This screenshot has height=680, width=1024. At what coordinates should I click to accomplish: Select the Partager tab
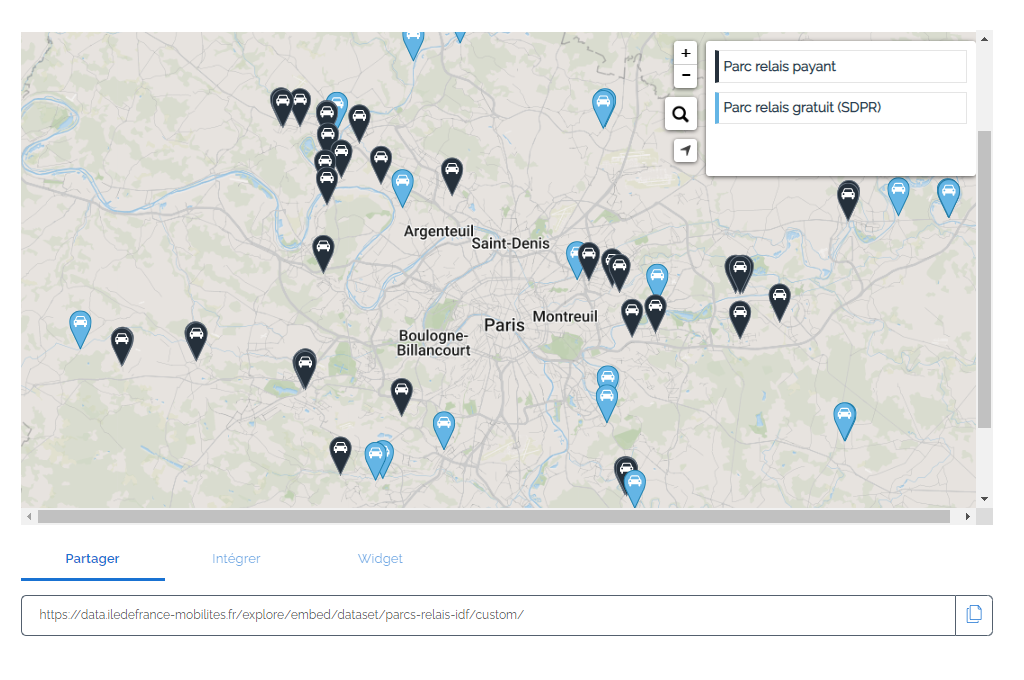click(92, 559)
